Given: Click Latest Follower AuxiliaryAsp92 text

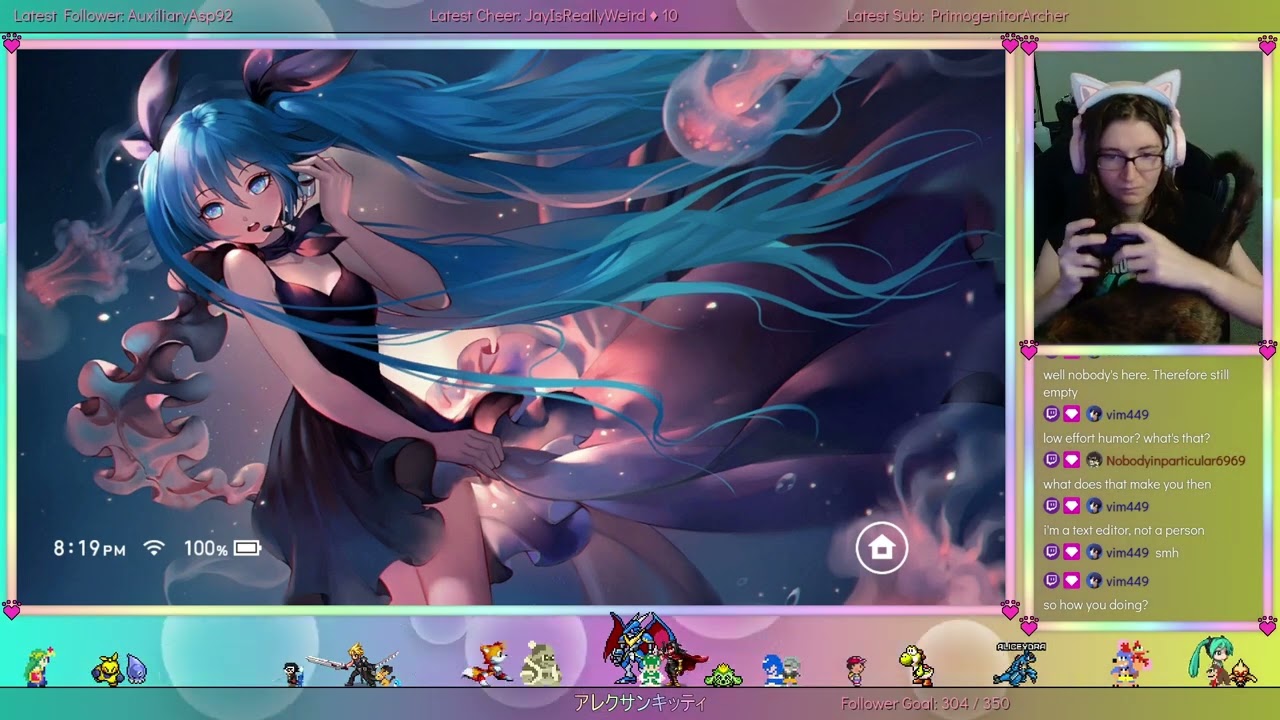Looking at the screenshot, I should (x=123, y=16).
